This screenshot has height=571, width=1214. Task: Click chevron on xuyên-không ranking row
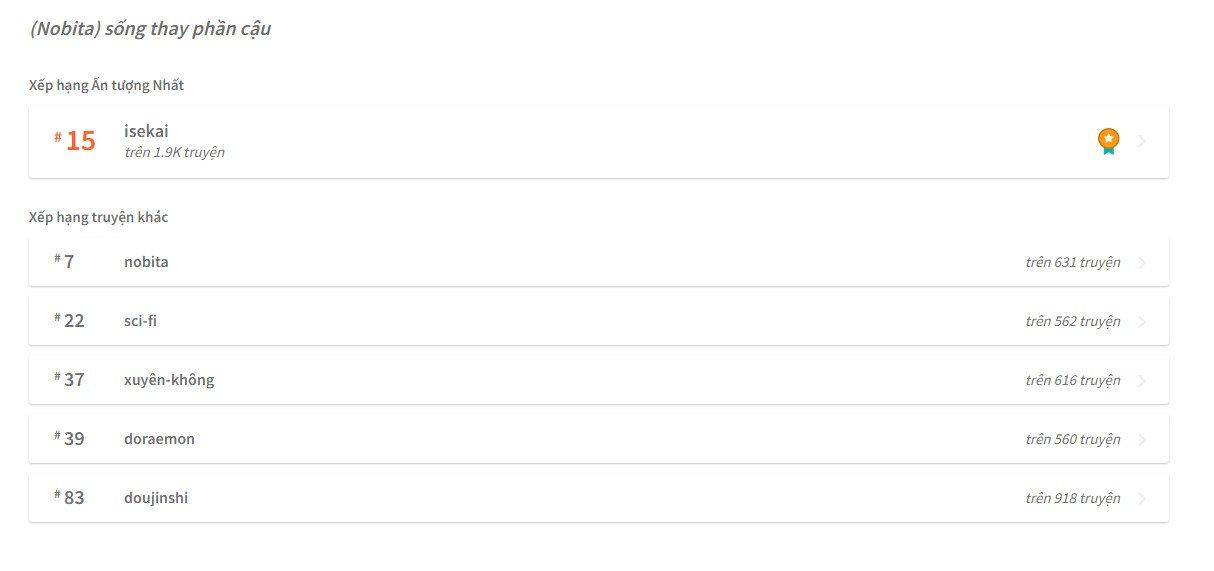click(1142, 381)
